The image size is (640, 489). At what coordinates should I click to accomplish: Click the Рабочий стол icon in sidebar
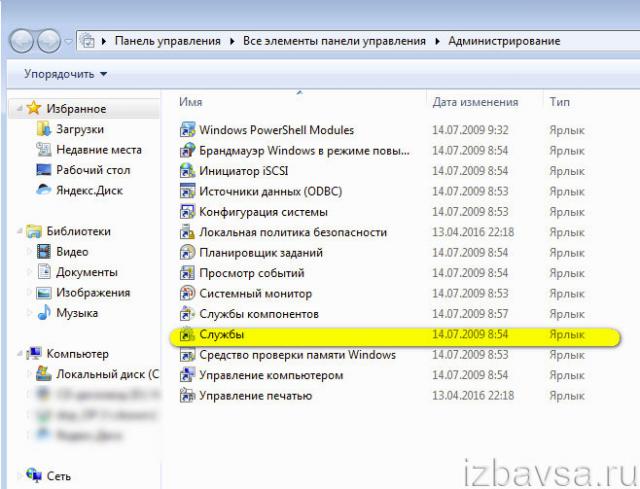(x=44, y=170)
